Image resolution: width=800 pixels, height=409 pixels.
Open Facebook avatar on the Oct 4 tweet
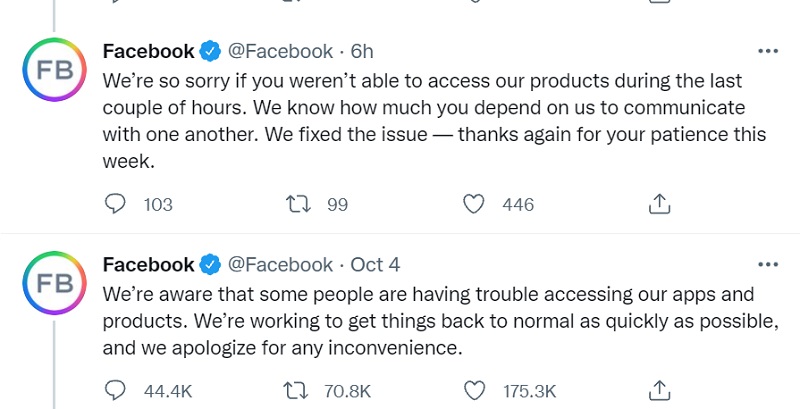[55, 283]
